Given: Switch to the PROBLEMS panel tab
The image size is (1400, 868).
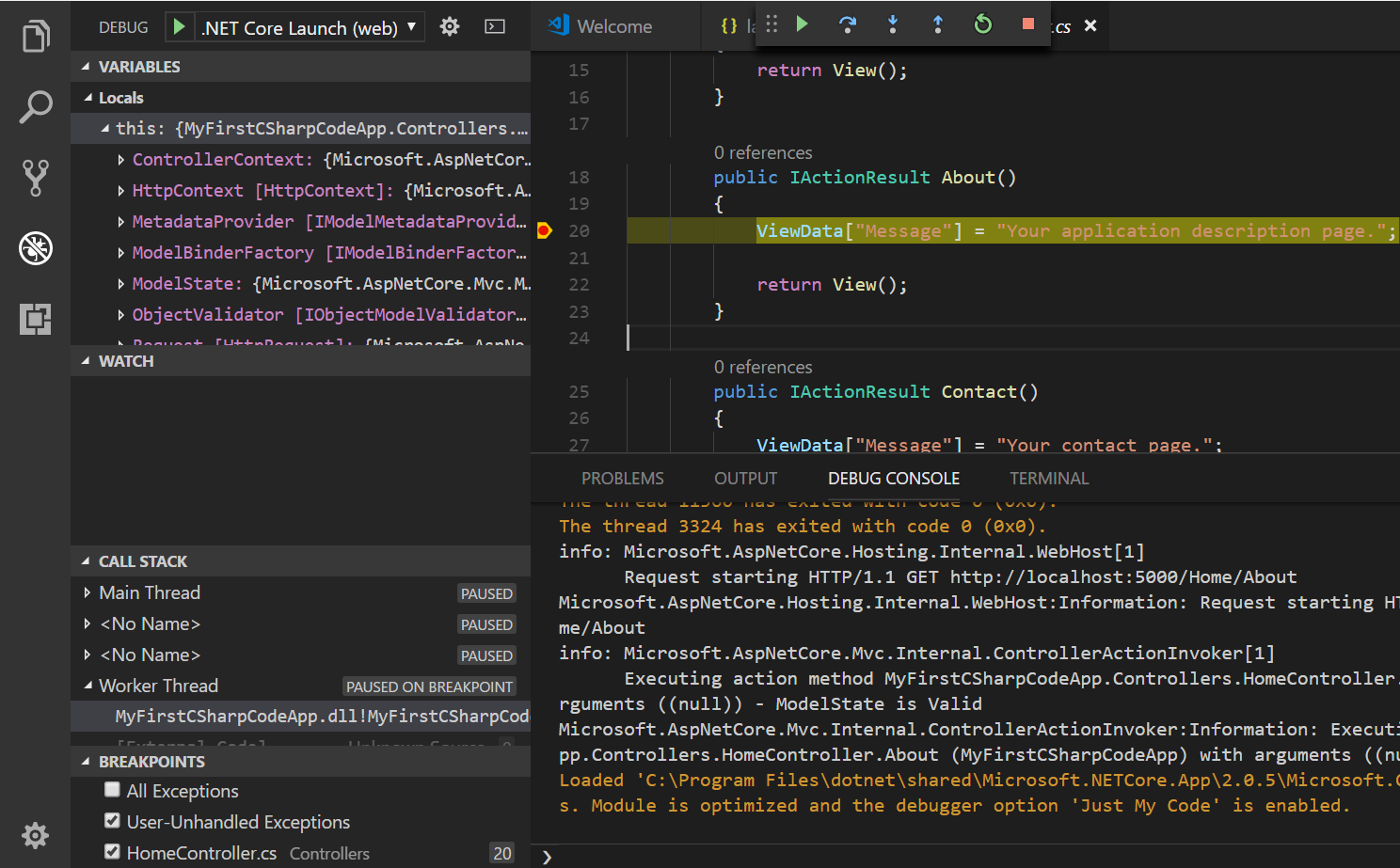Looking at the screenshot, I should [x=622, y=479].
